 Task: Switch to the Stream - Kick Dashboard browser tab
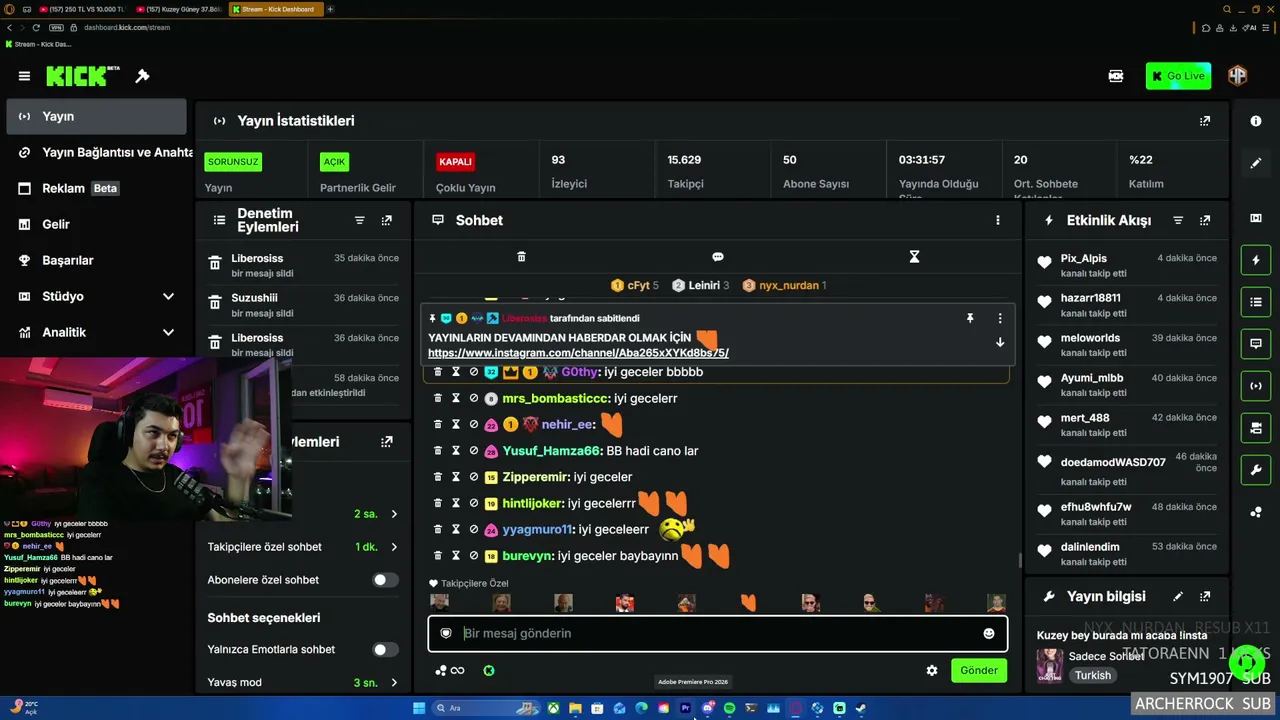[276, 9]
